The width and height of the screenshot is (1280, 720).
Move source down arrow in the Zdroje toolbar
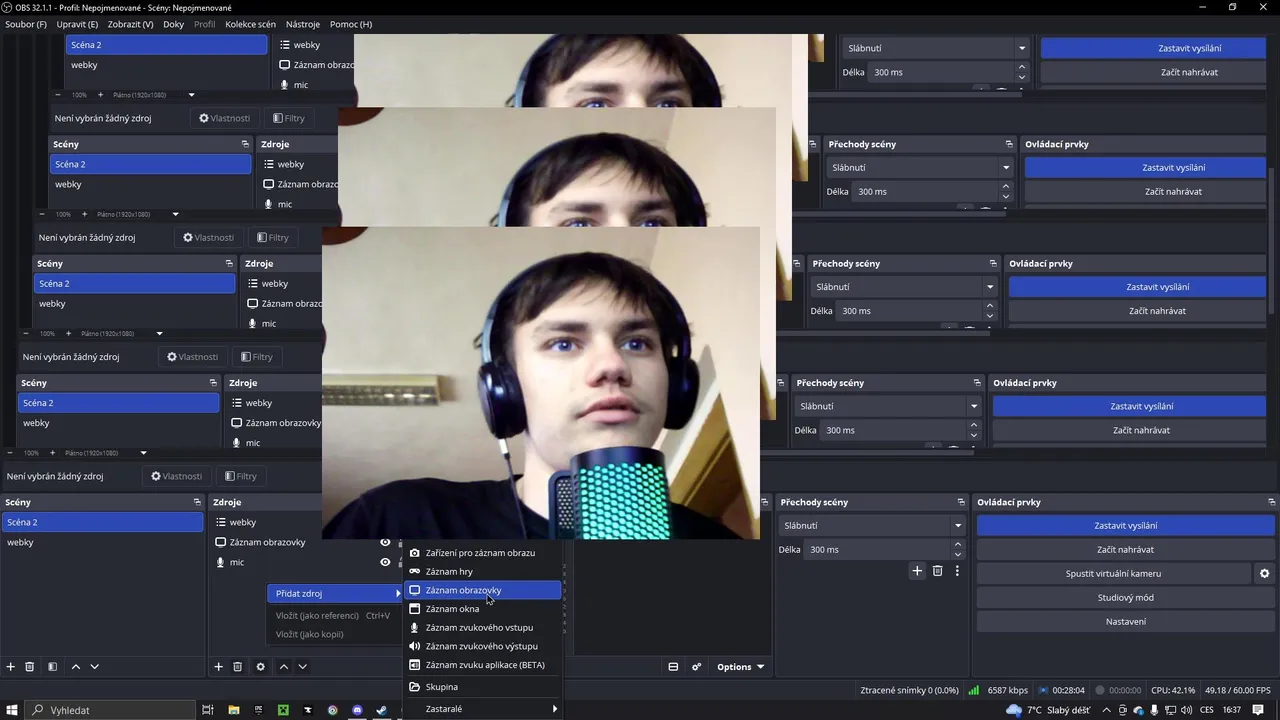(302, 667)
